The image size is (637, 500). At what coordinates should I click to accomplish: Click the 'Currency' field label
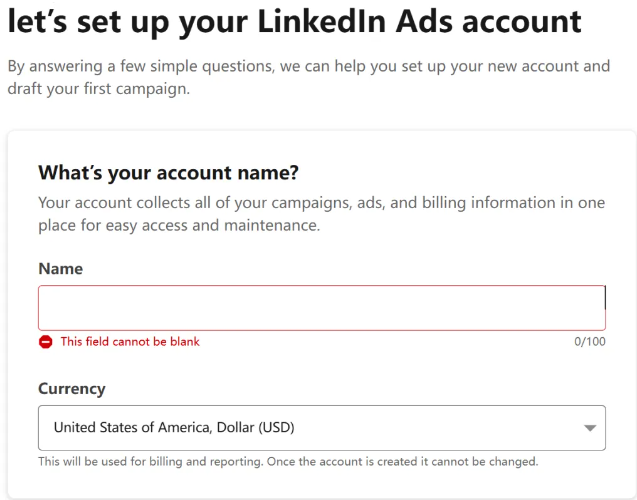[x=72, y=389]
